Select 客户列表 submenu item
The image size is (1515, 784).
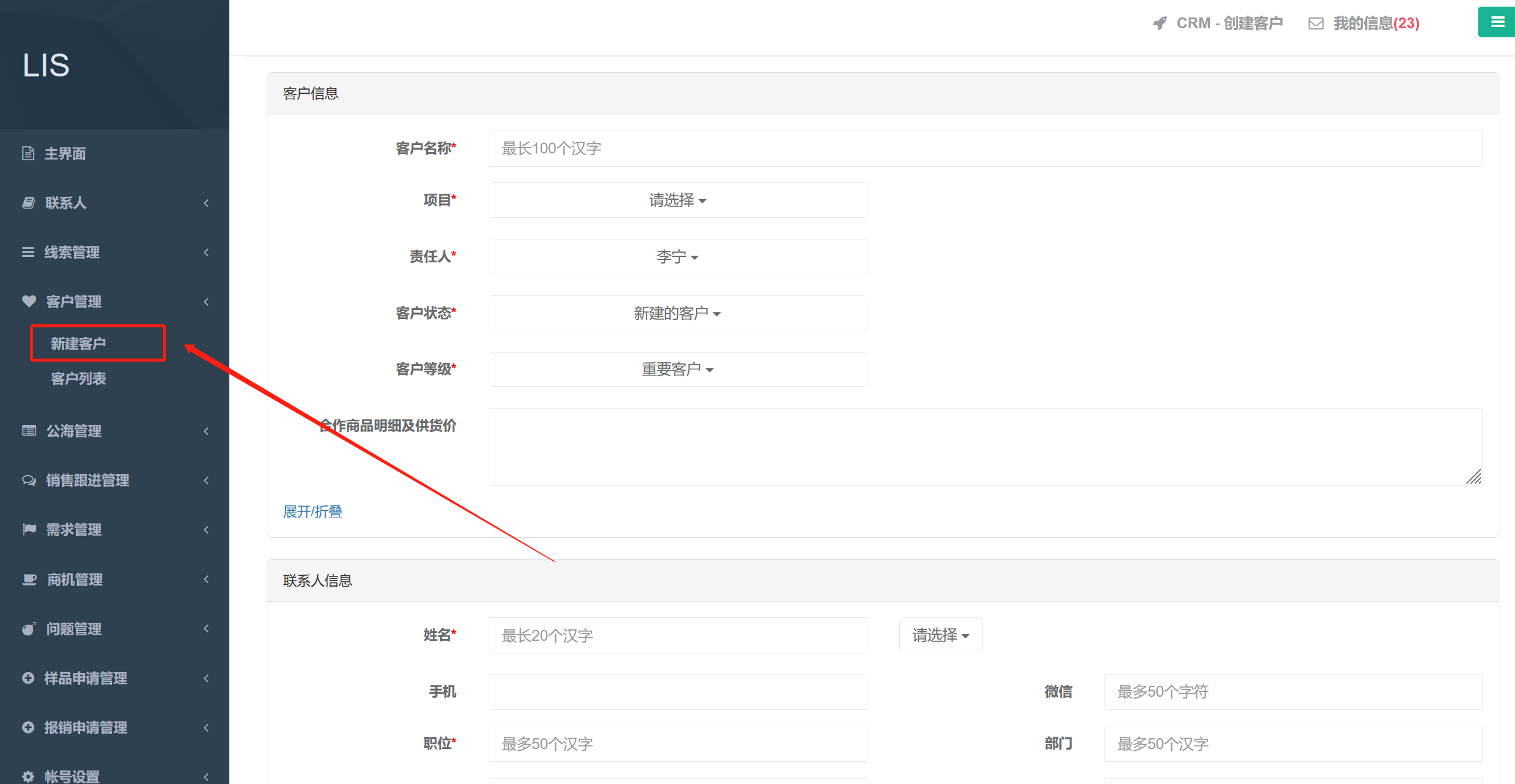tap(78, 378)
